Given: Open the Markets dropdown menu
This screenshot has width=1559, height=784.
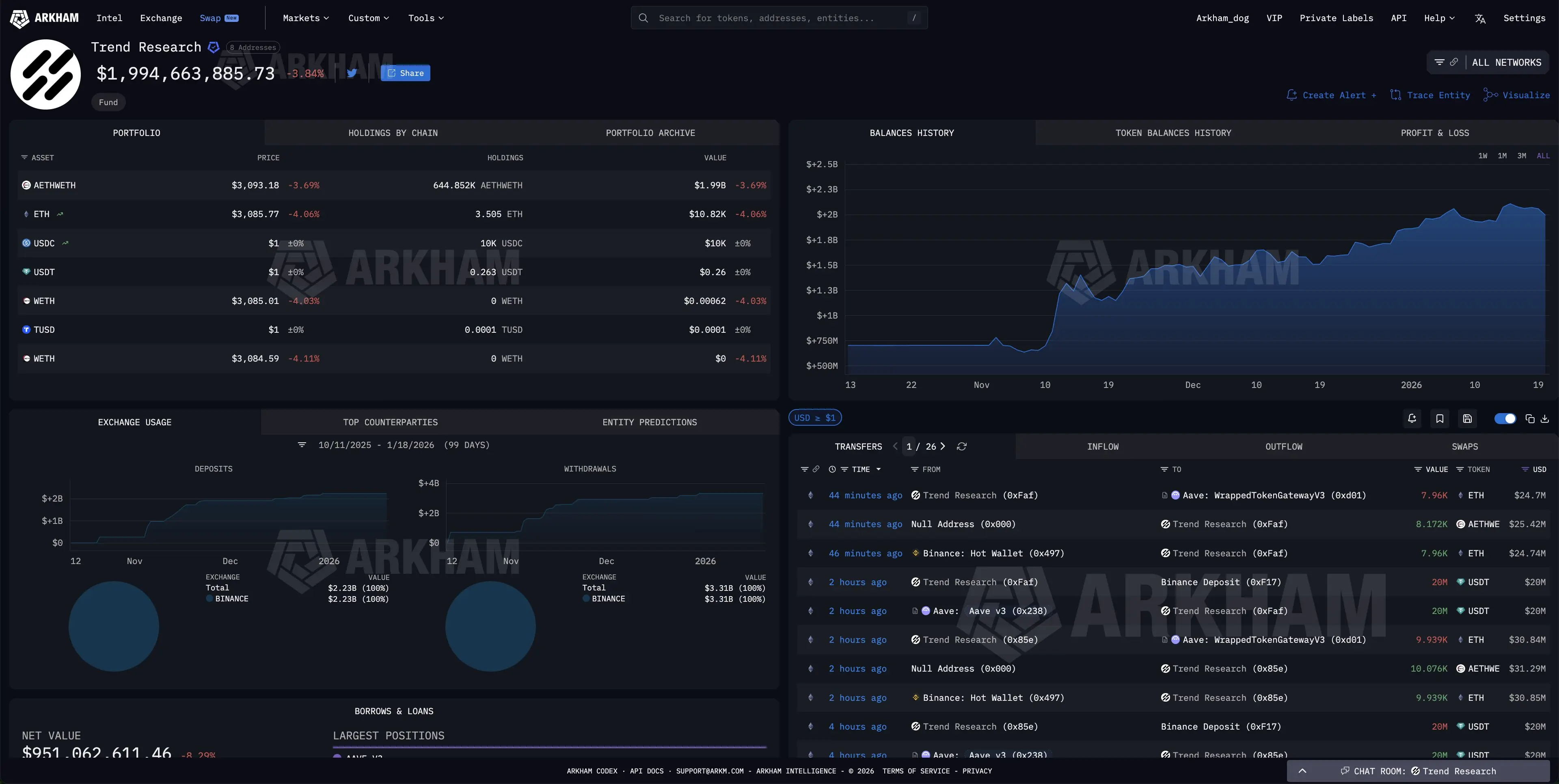Looking at the screenshot, I should (x=306, y=18).
